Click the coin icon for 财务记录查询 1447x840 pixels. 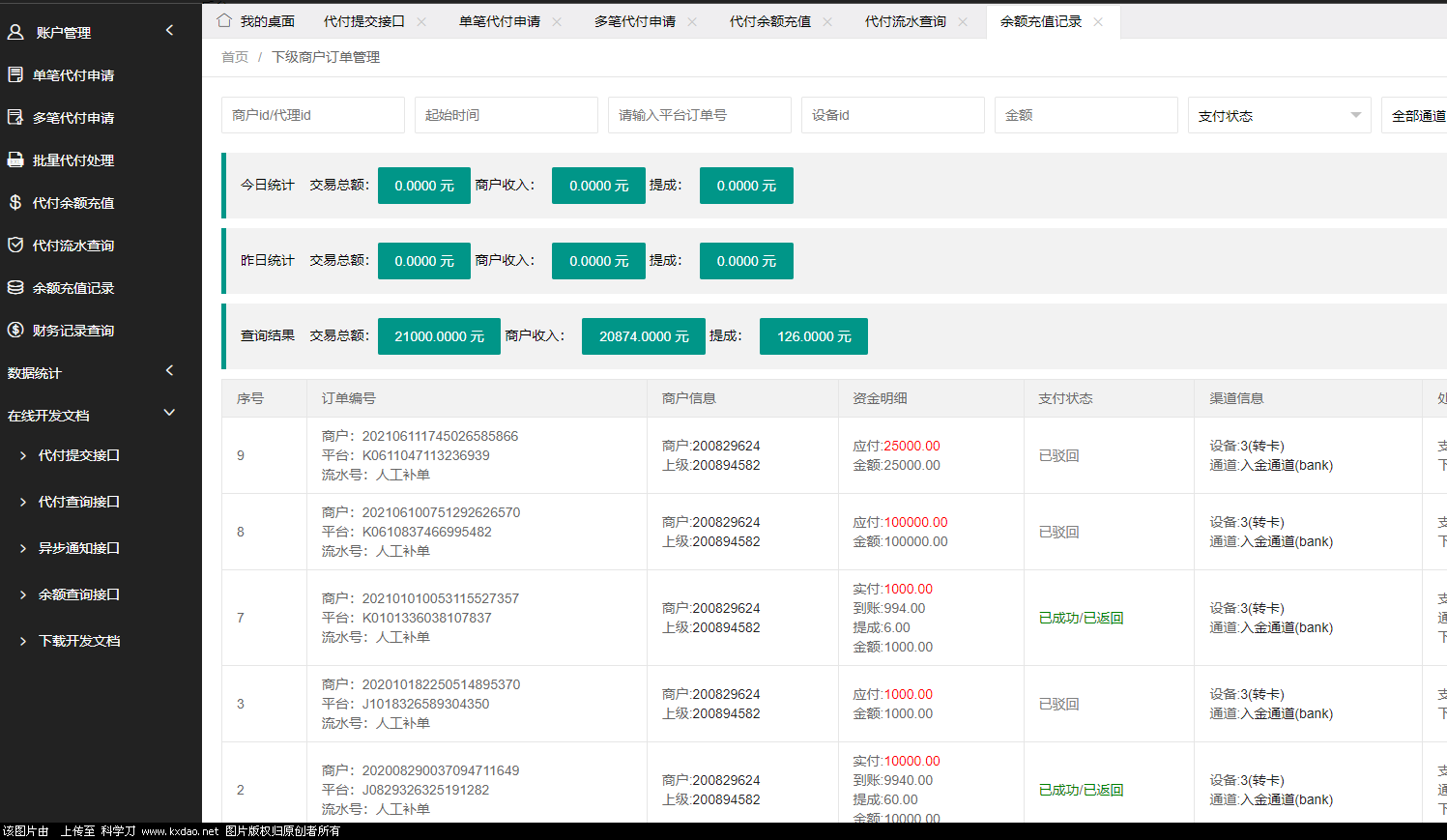point(15,330)
